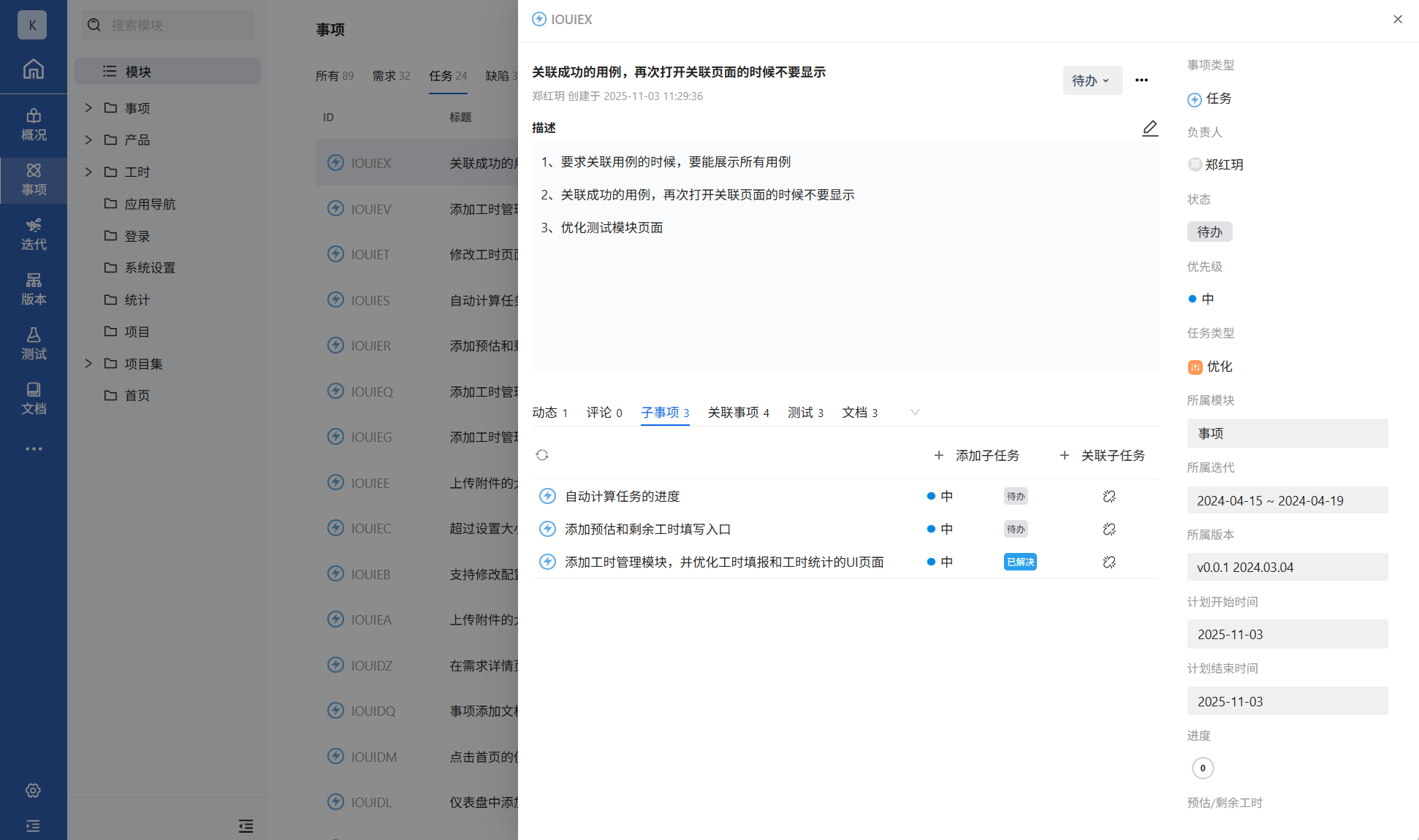Click the 计划开始时间 date field

click(x=1287, y=634)
